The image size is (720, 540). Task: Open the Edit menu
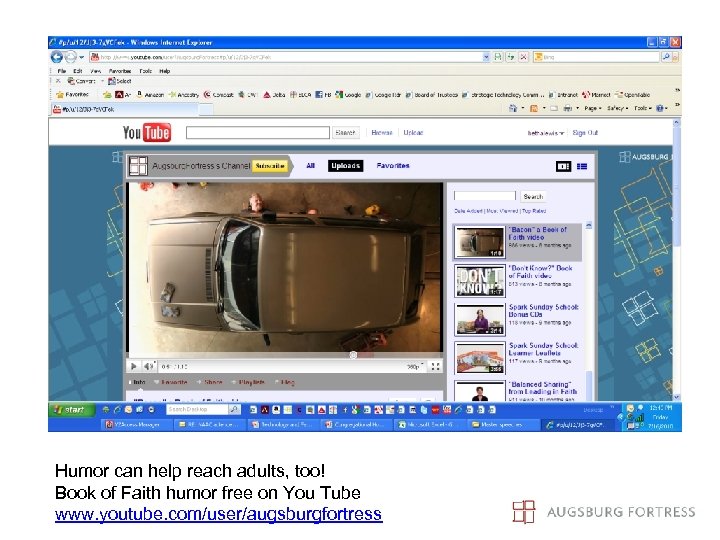pos(78,71)
